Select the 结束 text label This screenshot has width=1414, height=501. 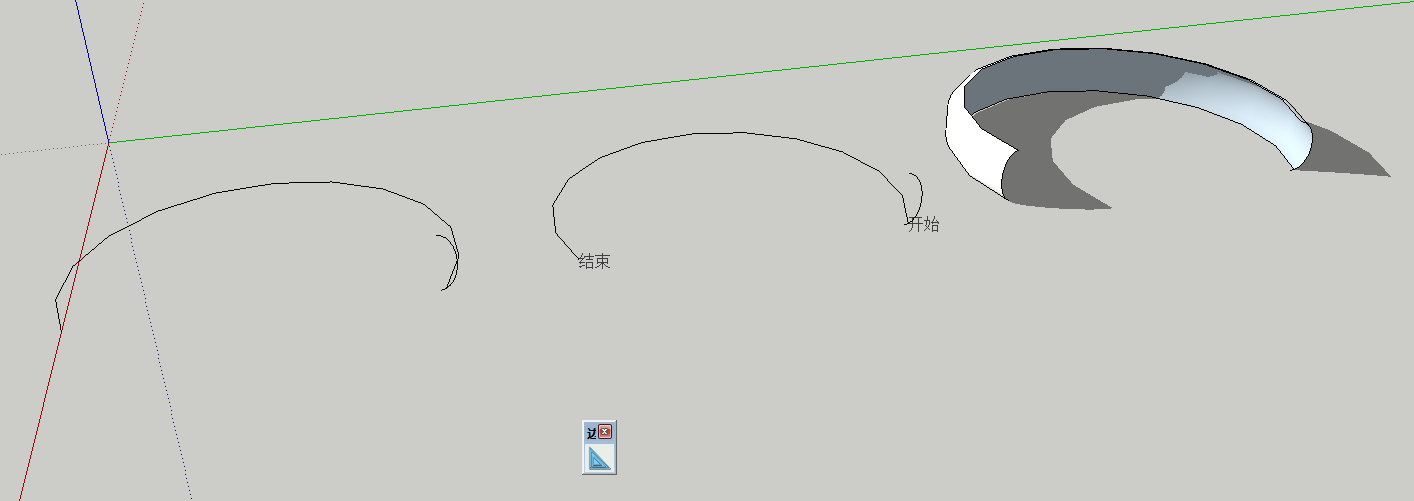[x=594, y=261]
